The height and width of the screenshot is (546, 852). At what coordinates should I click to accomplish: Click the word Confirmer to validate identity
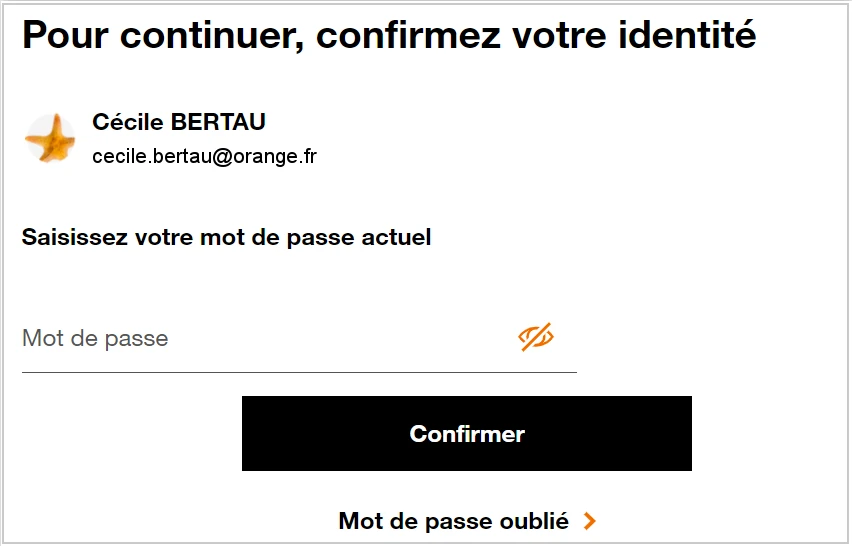click(x=467, y=434)
